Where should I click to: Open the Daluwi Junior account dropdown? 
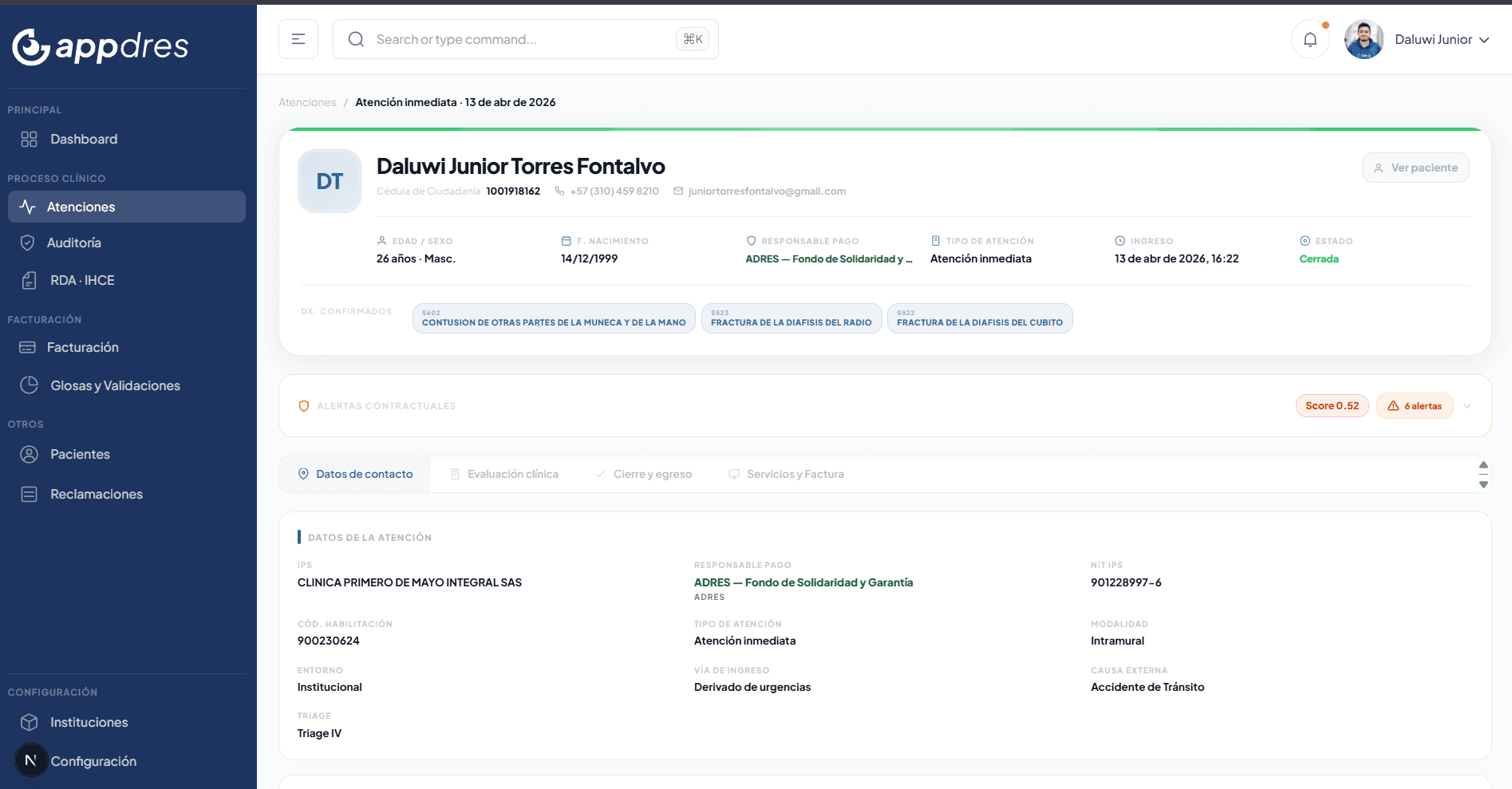point(1442,39)
